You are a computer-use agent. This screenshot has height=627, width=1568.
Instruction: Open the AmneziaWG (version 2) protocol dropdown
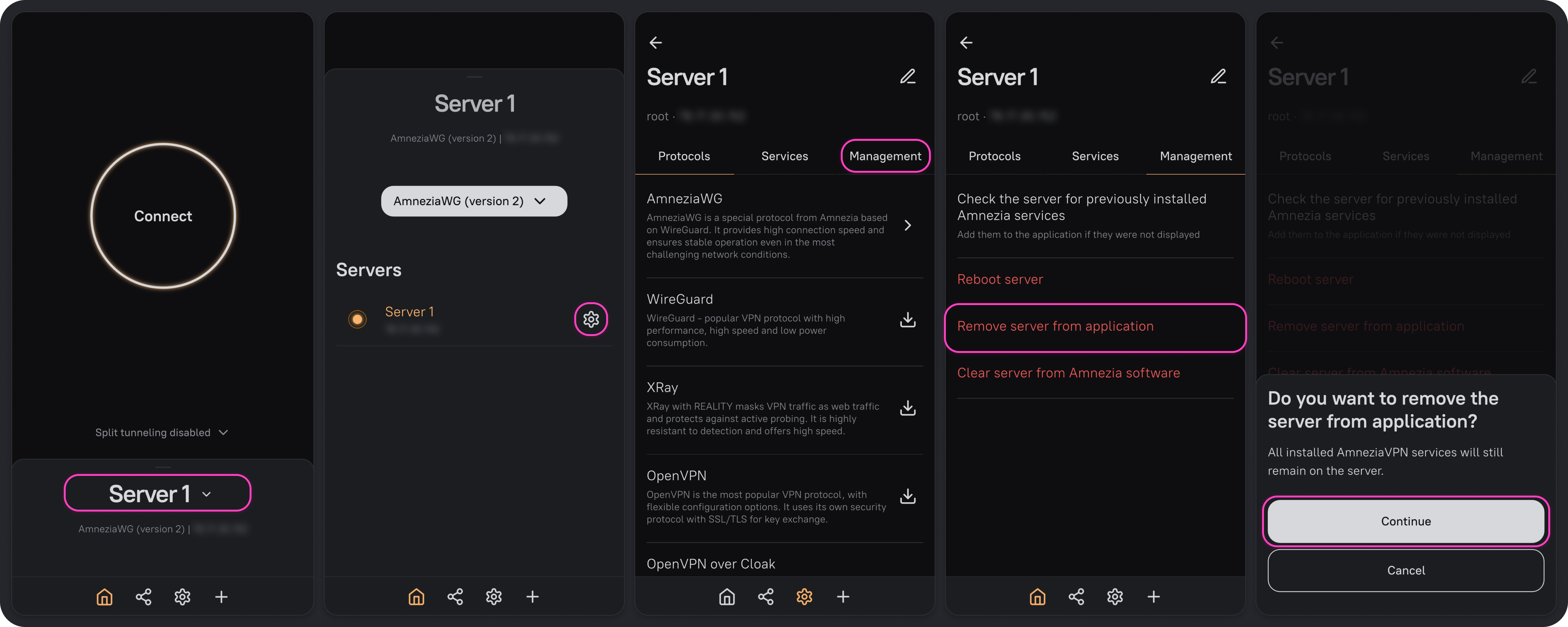[x=474, y=201]
